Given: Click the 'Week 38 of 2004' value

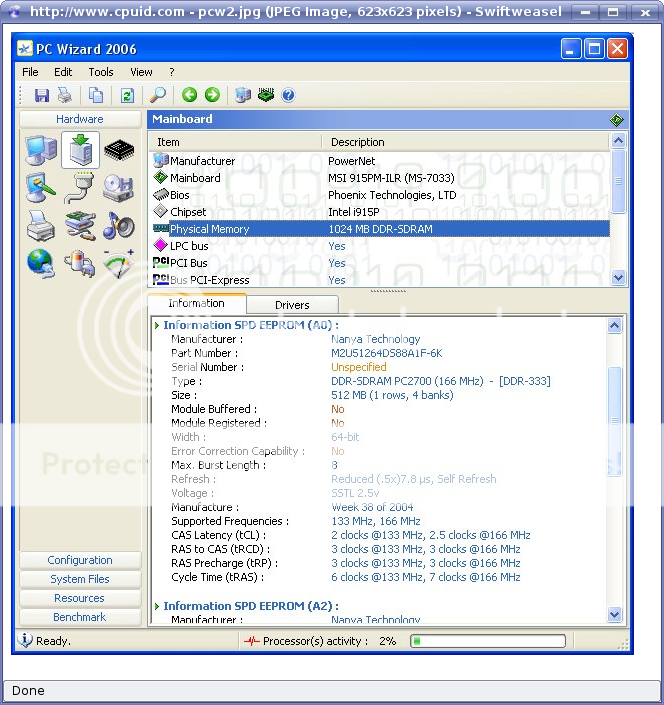Looking at the screenshot, I should [372, 507].
